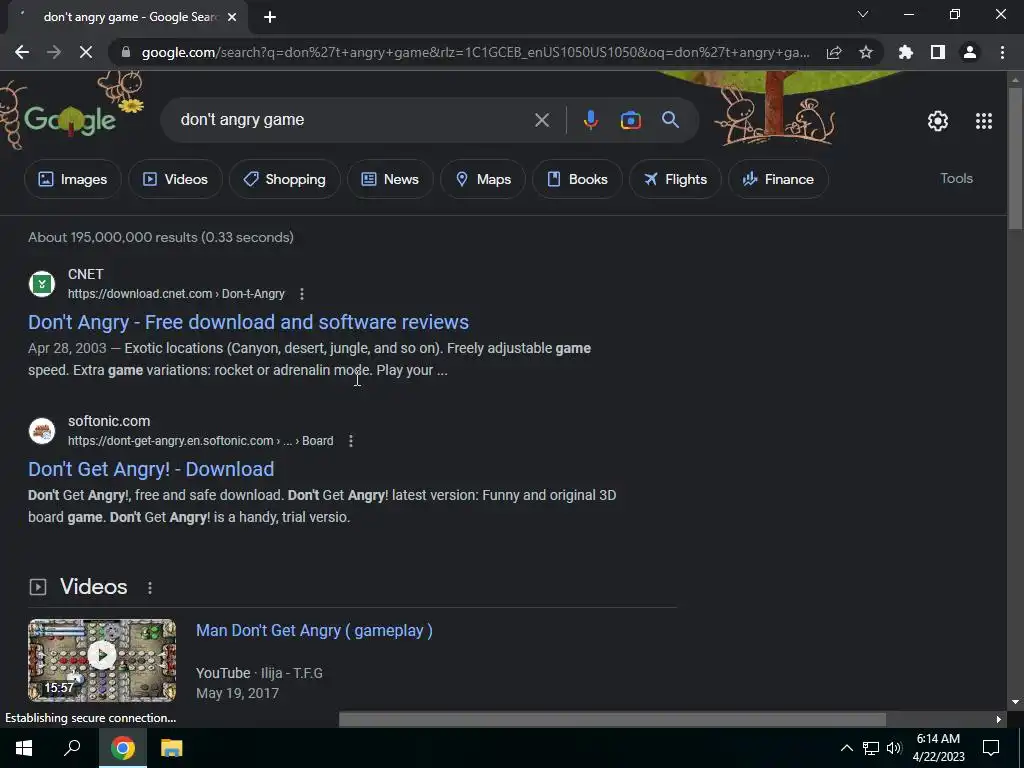Image resolution: width=1024 pixels, height=768 pixels.
Task: View site info padlock icon
Action: 126,52
